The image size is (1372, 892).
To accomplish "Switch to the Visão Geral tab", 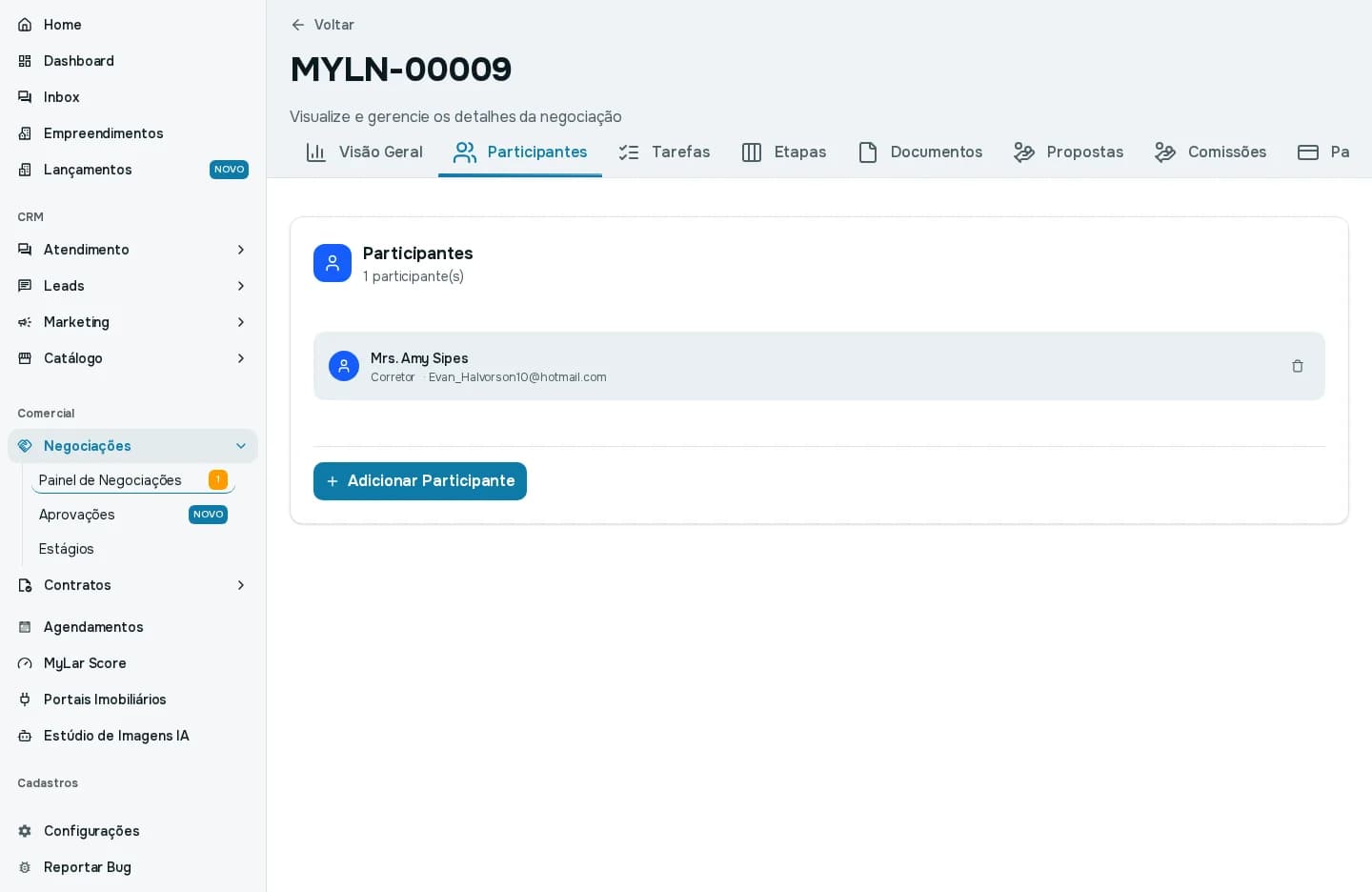I will [364, 152].
